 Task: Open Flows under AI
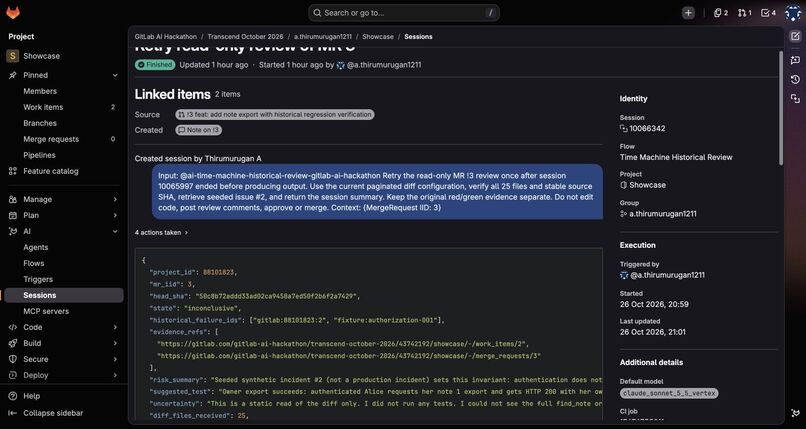pos(64,263)
